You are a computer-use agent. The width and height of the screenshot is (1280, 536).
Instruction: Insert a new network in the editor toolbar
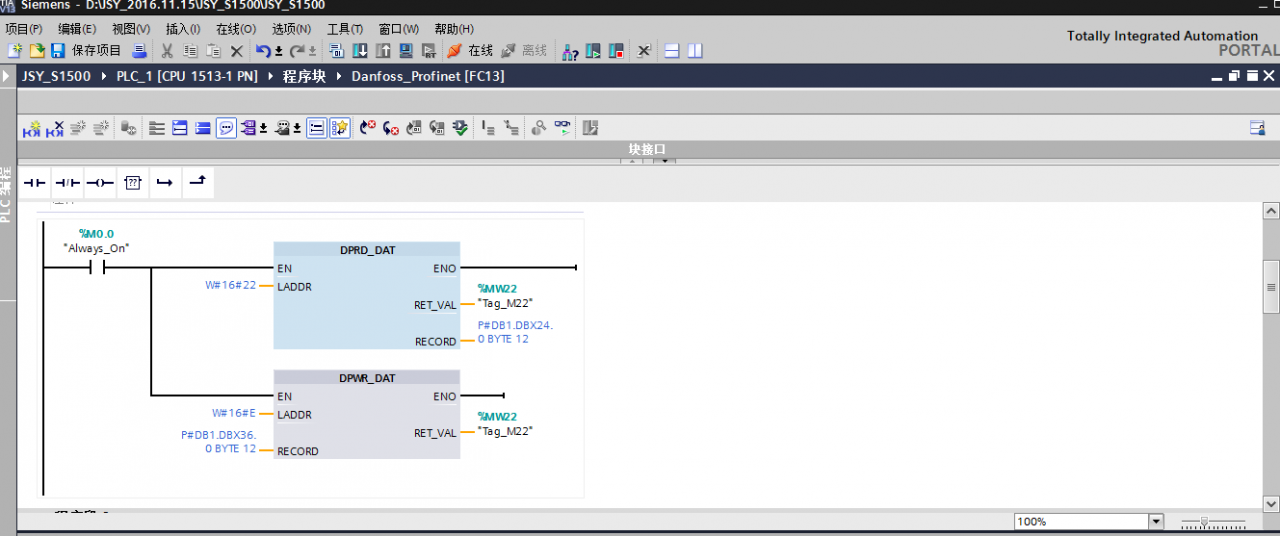(32, 128)
